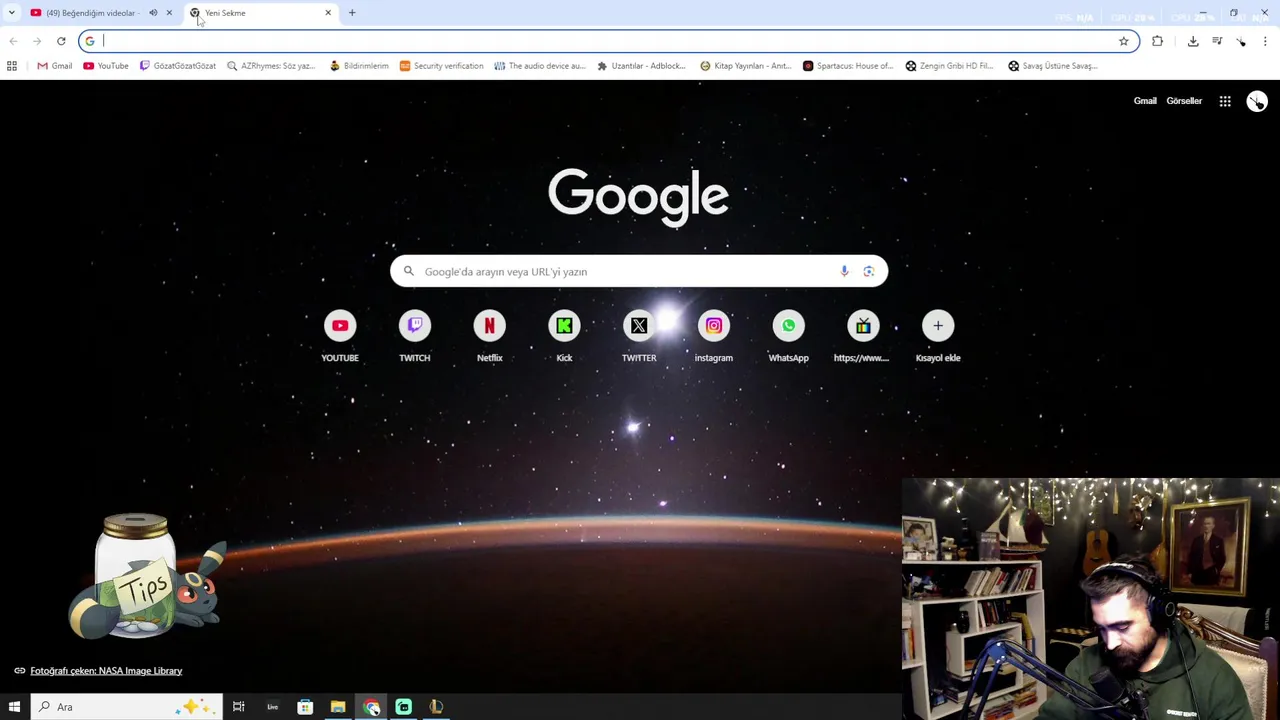Open the green Streamlabs taskbar icon
The image size is (1280, 720).
[x=404, y=707]
